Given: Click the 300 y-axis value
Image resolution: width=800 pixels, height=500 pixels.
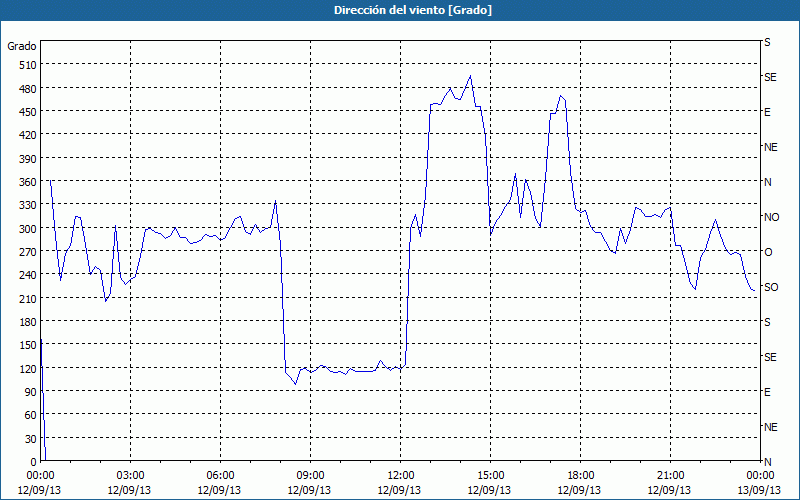Looking at the screenshot, I should point(28,229).
